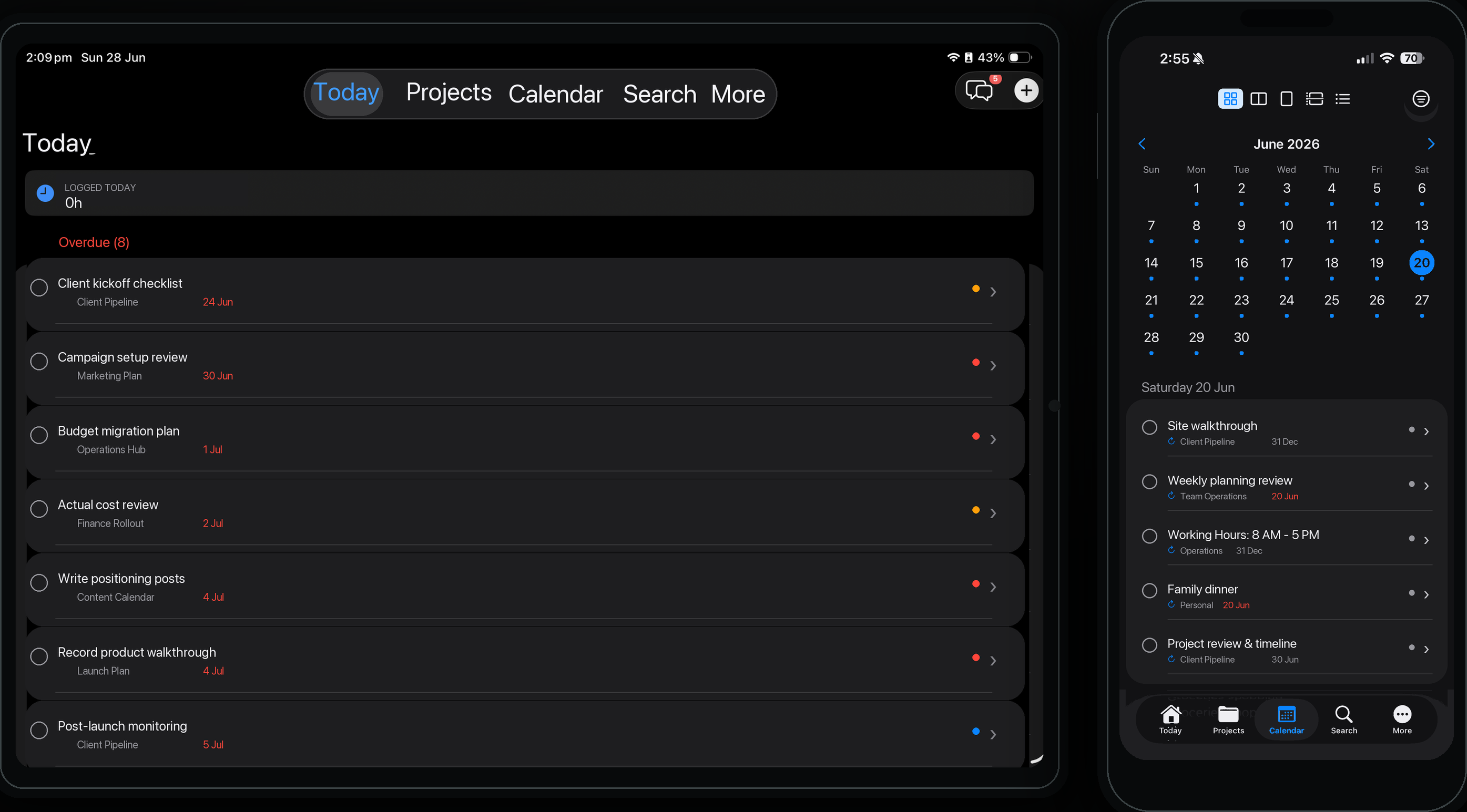Click the orange priority dot on Client kickoff checklist
Viewport: 1467px width, 812px height.
975,289
